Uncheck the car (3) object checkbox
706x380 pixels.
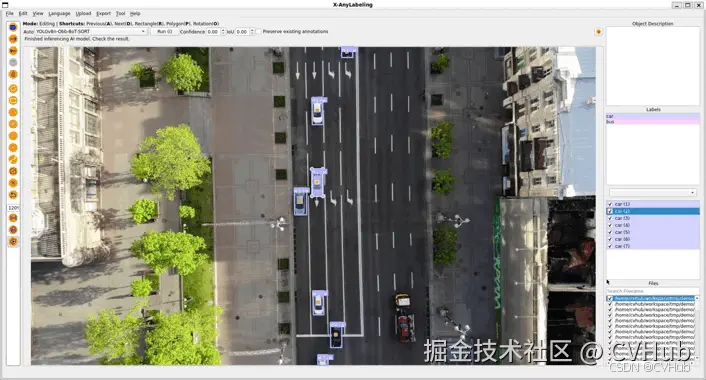coord(610,218)
